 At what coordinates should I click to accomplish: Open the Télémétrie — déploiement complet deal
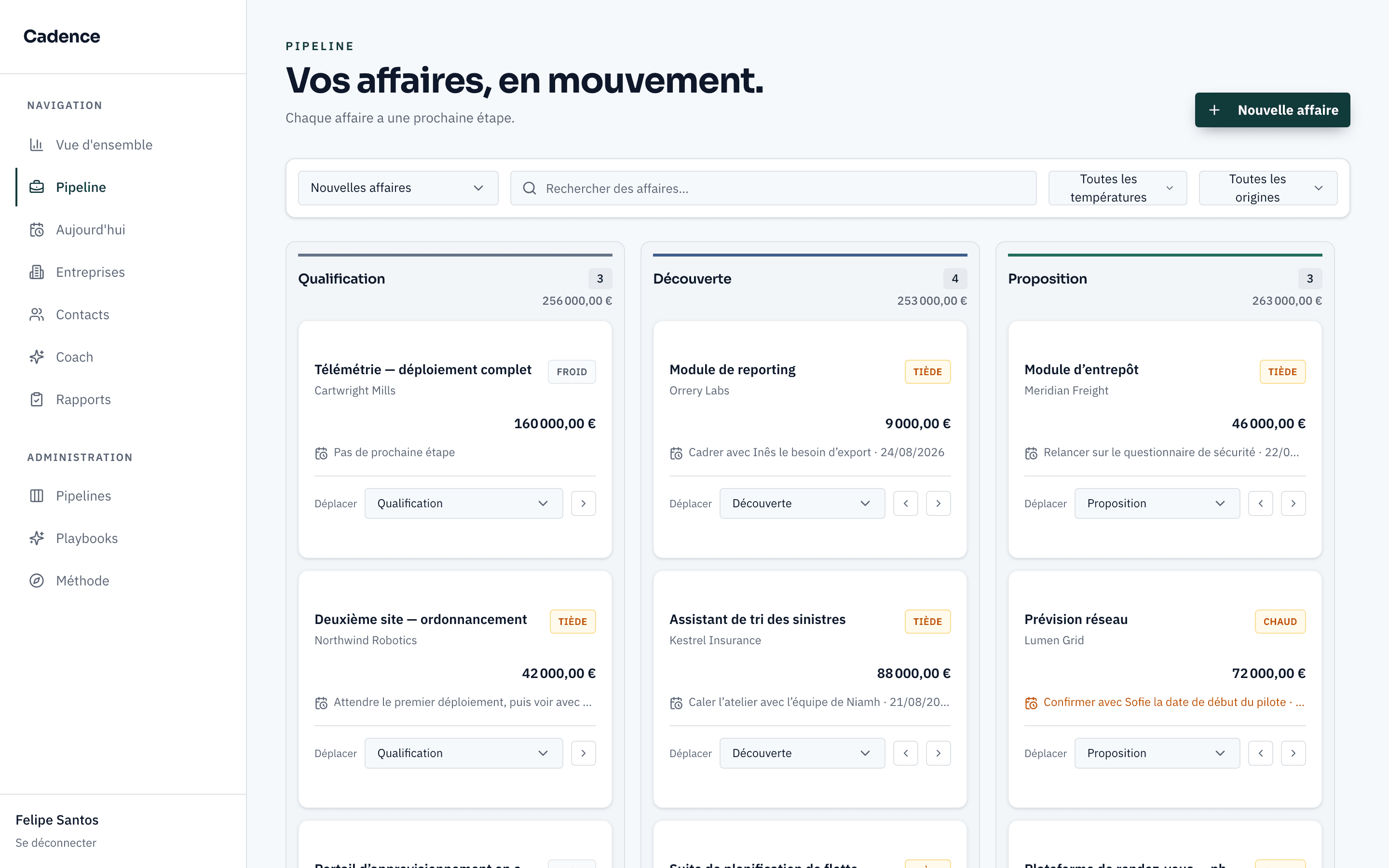(423, 370)
